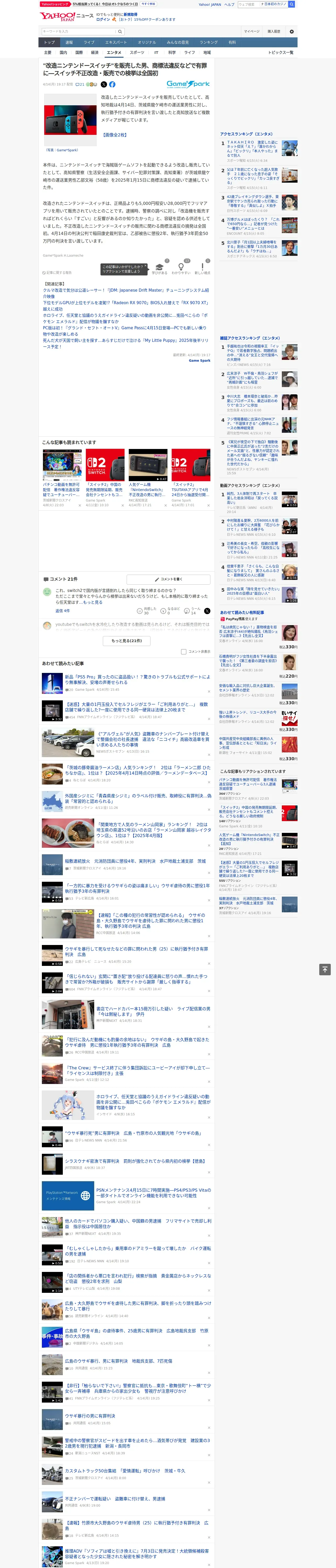This screenshot has width=336, height=1568.
Task: Open PSNメンテナンス4月15日 article
Action: [x=154, y=1192]
